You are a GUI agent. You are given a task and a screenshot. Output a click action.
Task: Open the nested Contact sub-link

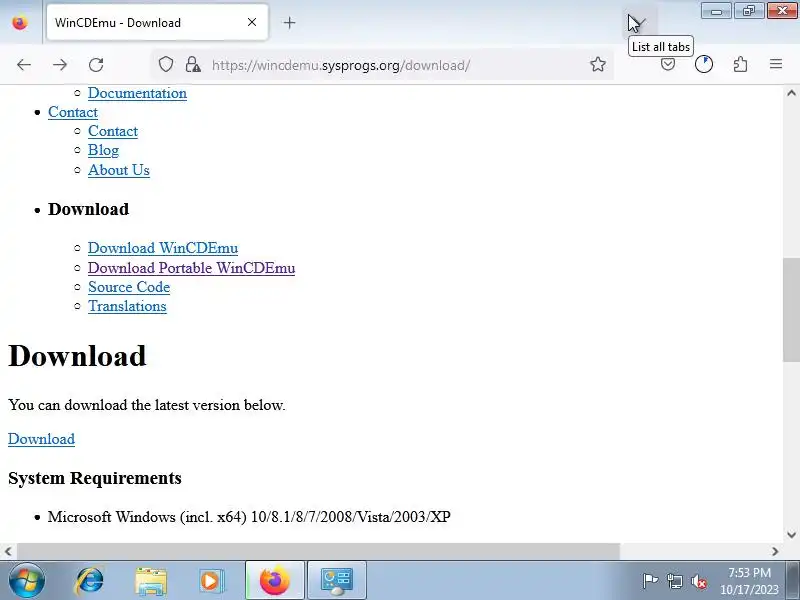tap(113, 131)
